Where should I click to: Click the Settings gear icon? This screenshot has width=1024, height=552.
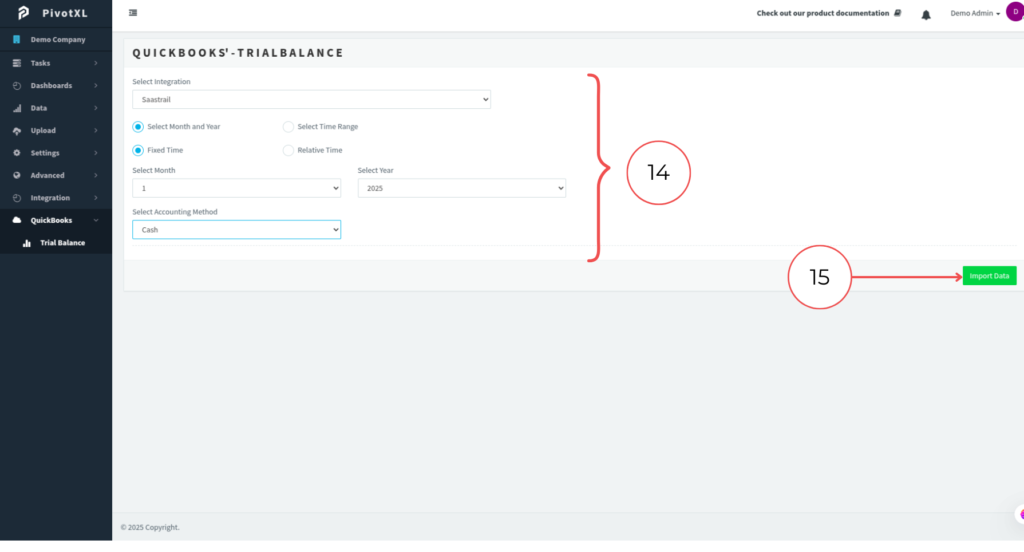pos(17,153)
